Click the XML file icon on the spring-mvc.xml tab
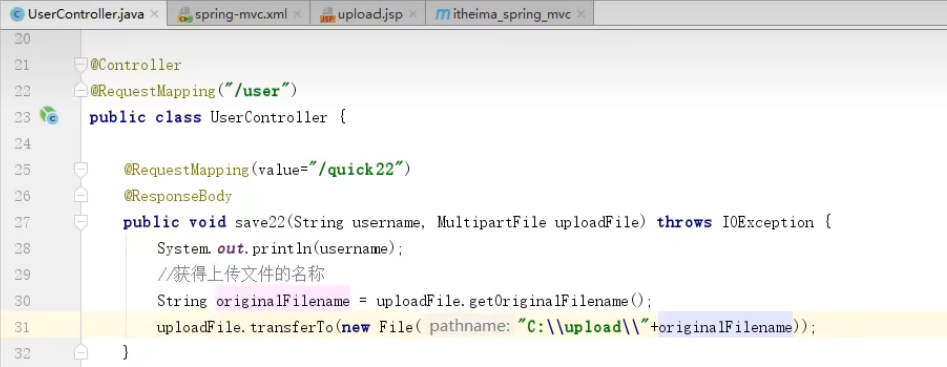The image size is (947, 367). [x=184, y=14]
